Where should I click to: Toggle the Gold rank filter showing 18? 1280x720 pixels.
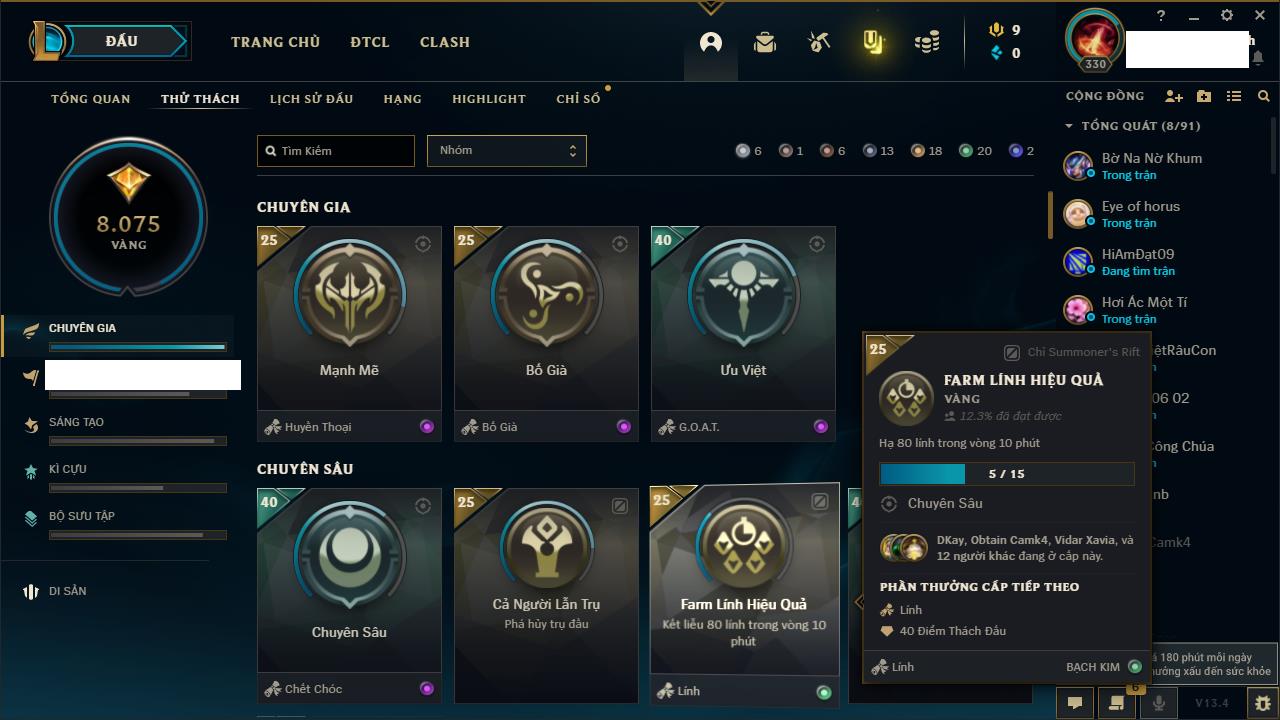pyautogui.click(x=926, y=151)
